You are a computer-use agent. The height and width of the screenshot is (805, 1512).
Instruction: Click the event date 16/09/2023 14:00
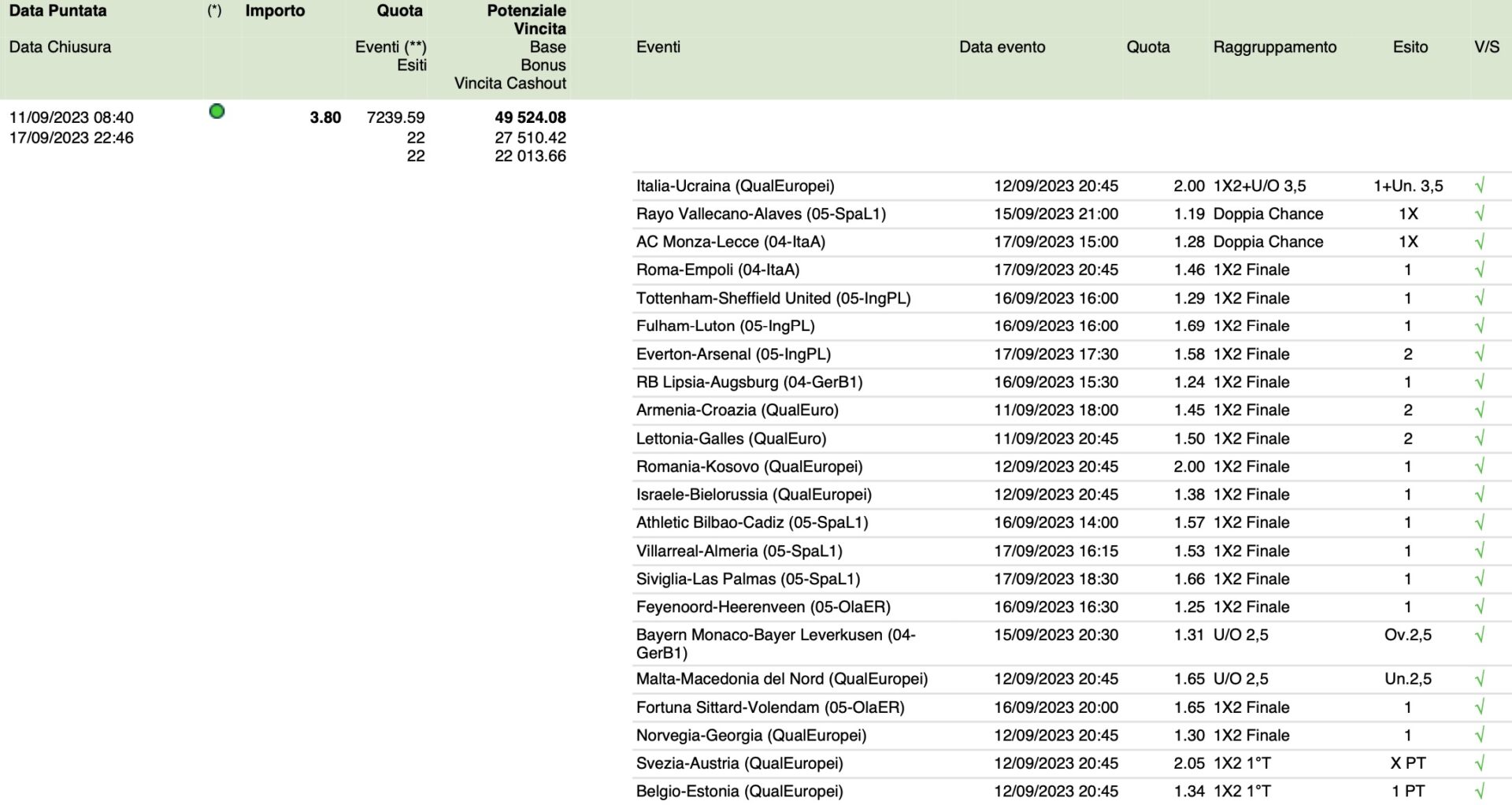[1056, 522]
